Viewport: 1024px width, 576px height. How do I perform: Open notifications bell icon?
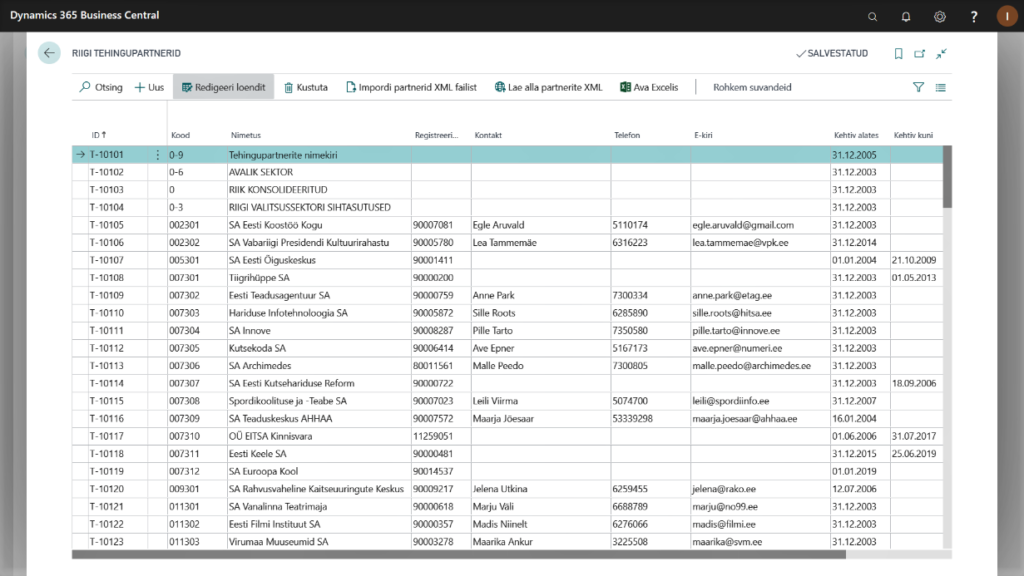(906, 16)
